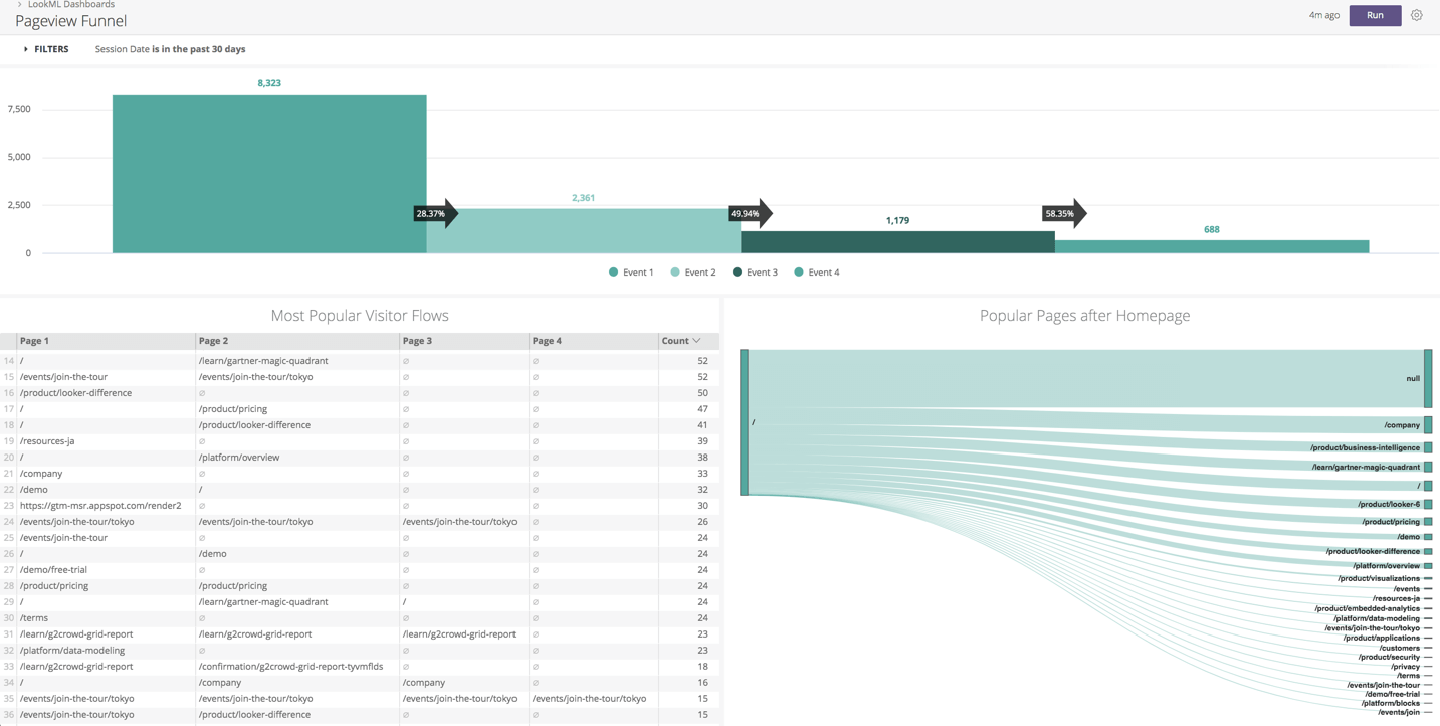Click Pageview Funnel dashboard title

click(x=71, y=21)
